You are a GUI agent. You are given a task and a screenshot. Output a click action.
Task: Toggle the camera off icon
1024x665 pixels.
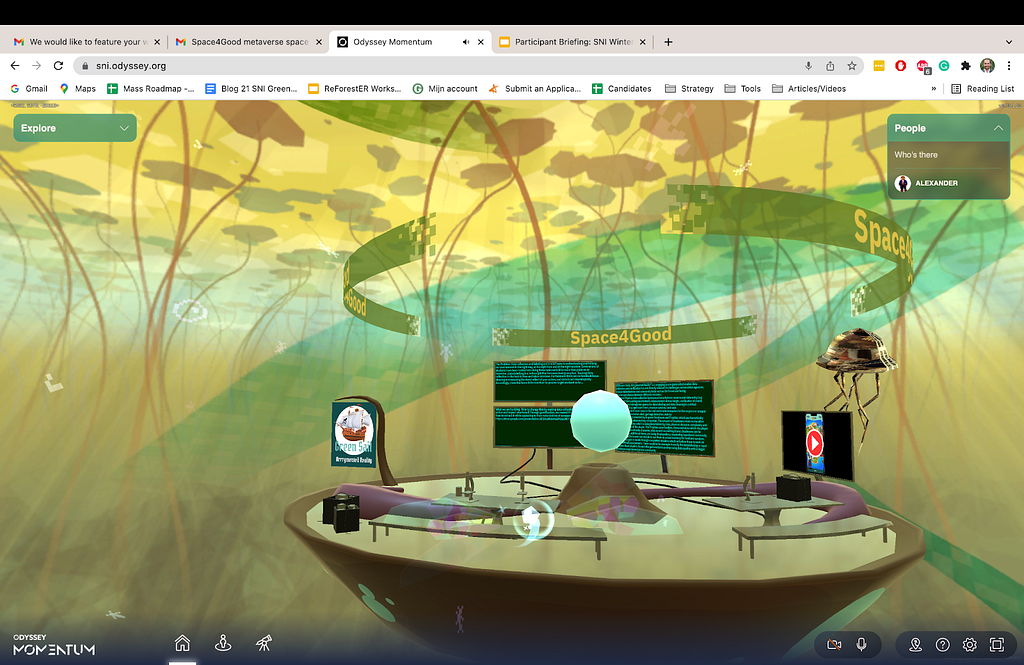(834, 645)
